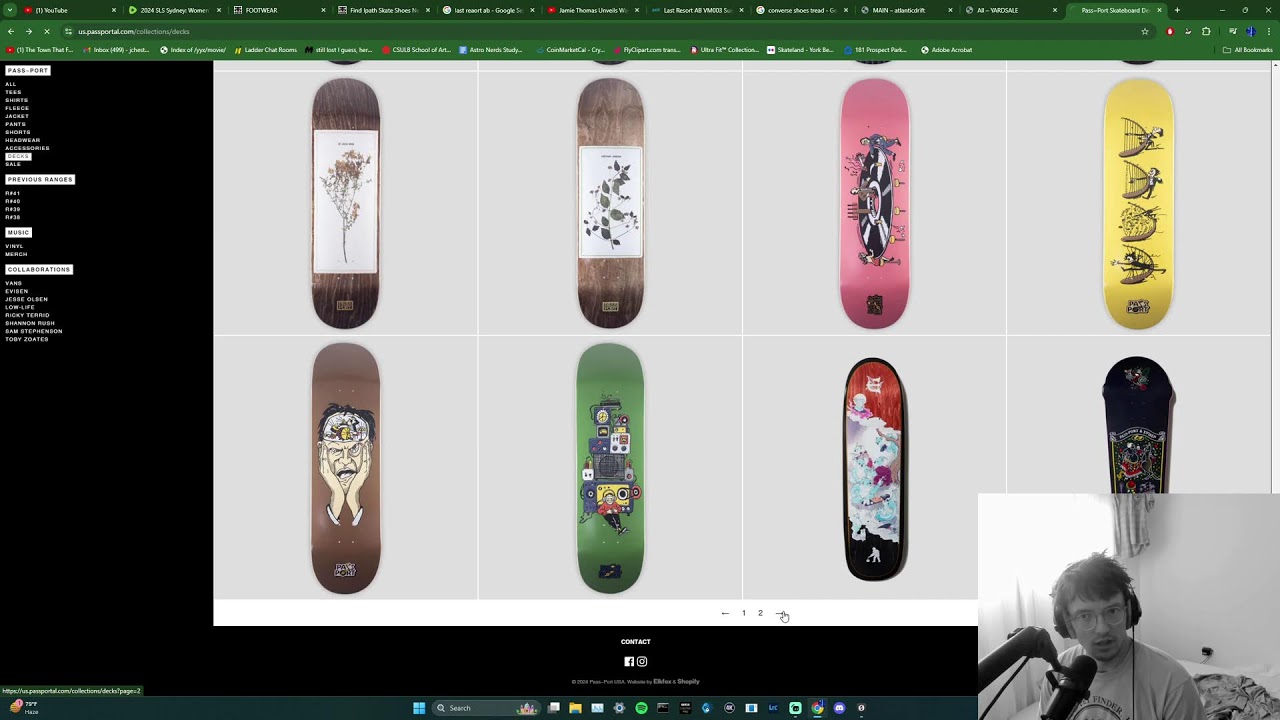The width and height of the screenshot is (1280, 720).
Task: Open the yellow deck with harp graphics
Action: point(1139,204)
